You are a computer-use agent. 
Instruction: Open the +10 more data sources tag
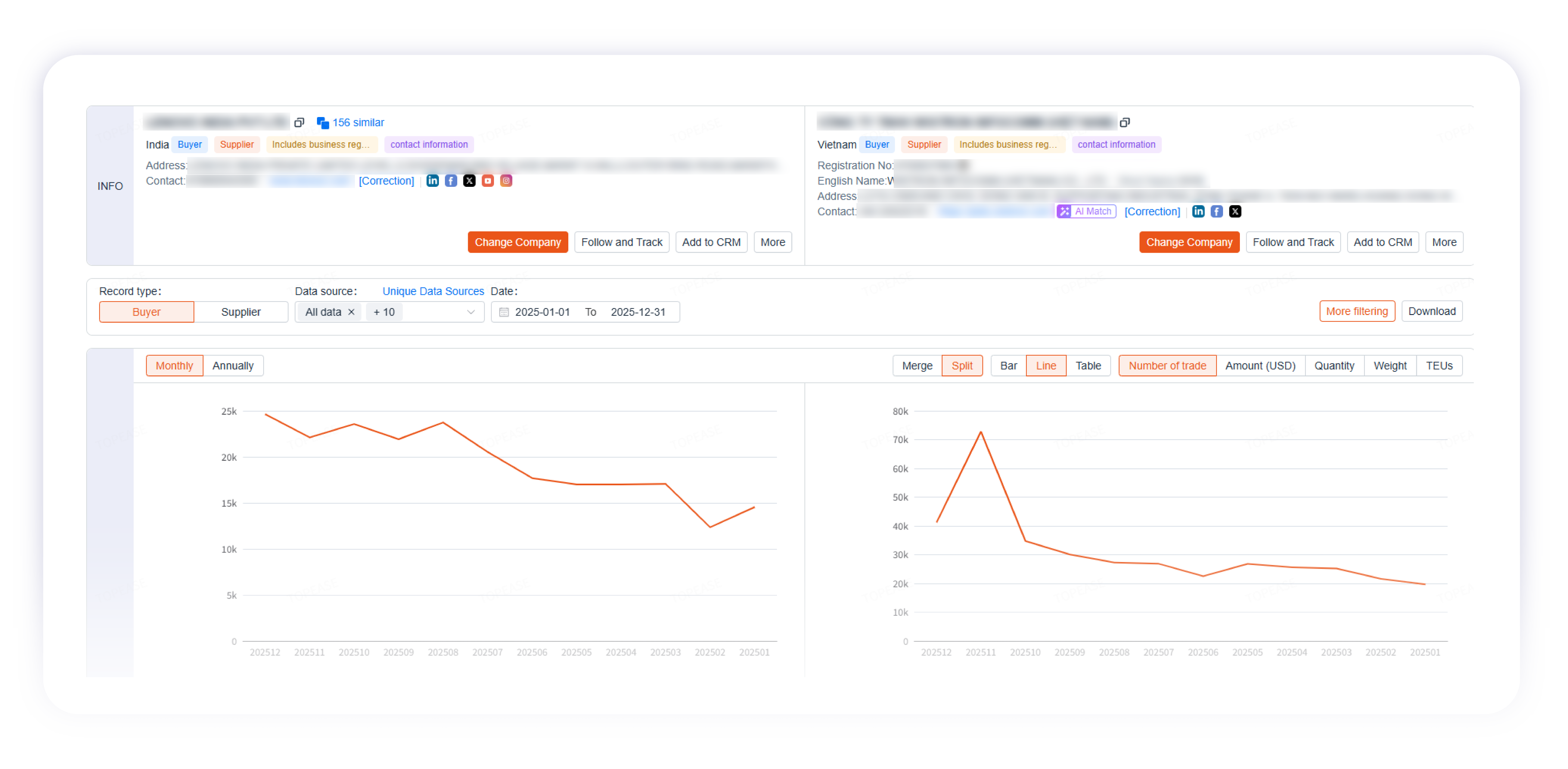coord(384,312)
